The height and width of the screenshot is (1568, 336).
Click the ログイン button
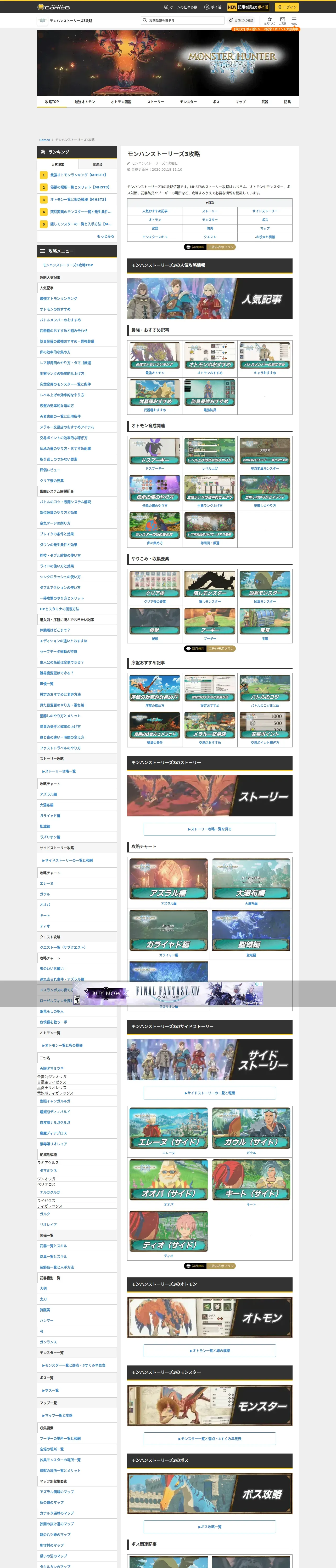pos(287,7)
